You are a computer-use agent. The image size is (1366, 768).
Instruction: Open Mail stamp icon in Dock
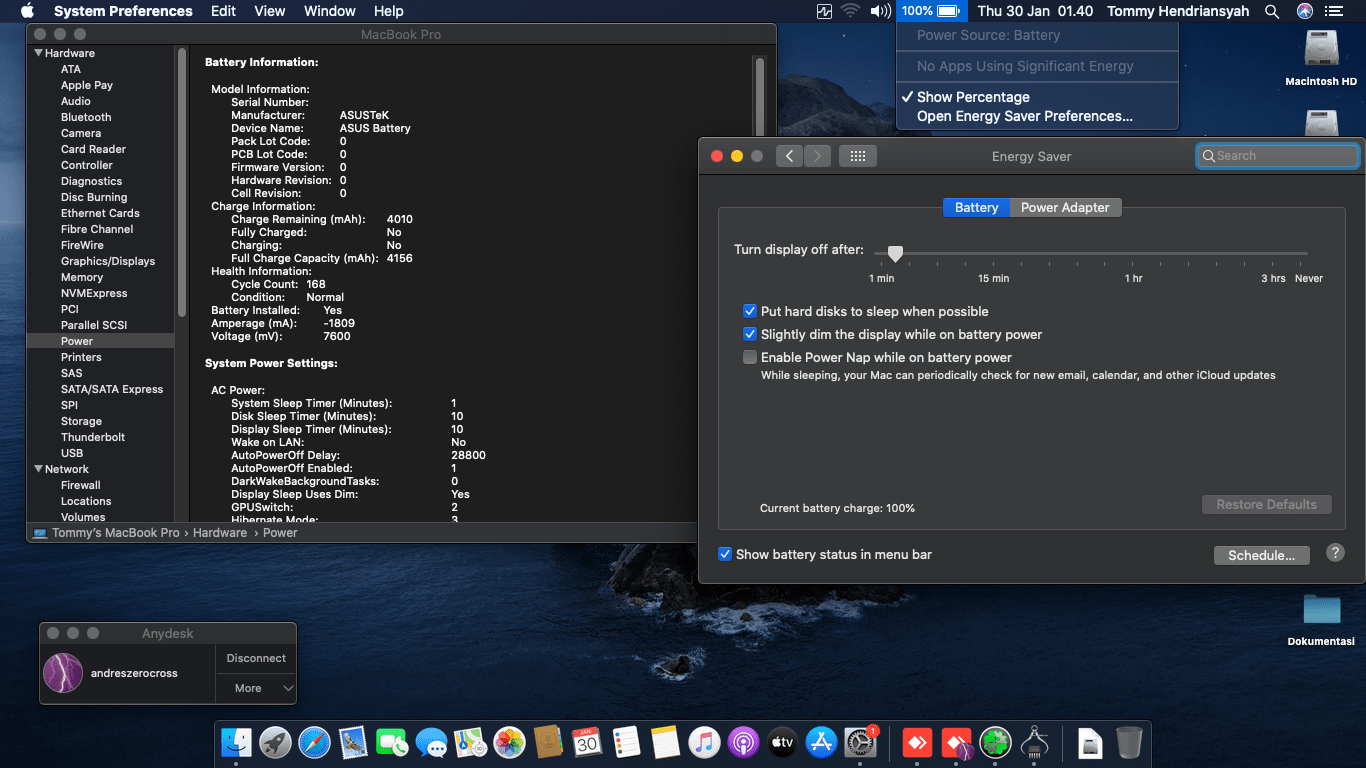(353, 742)
